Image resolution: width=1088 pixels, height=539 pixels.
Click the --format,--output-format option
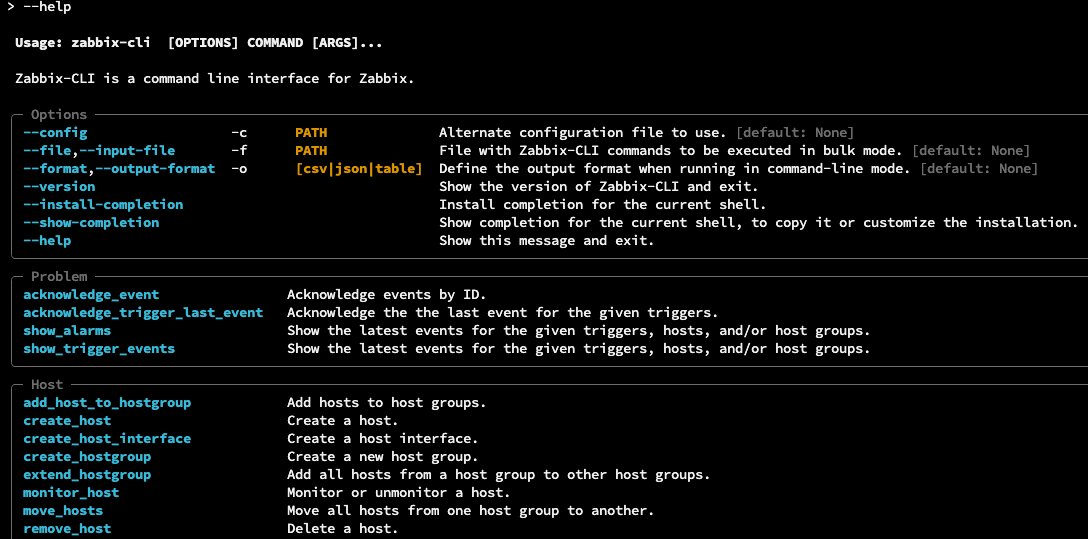119,169
